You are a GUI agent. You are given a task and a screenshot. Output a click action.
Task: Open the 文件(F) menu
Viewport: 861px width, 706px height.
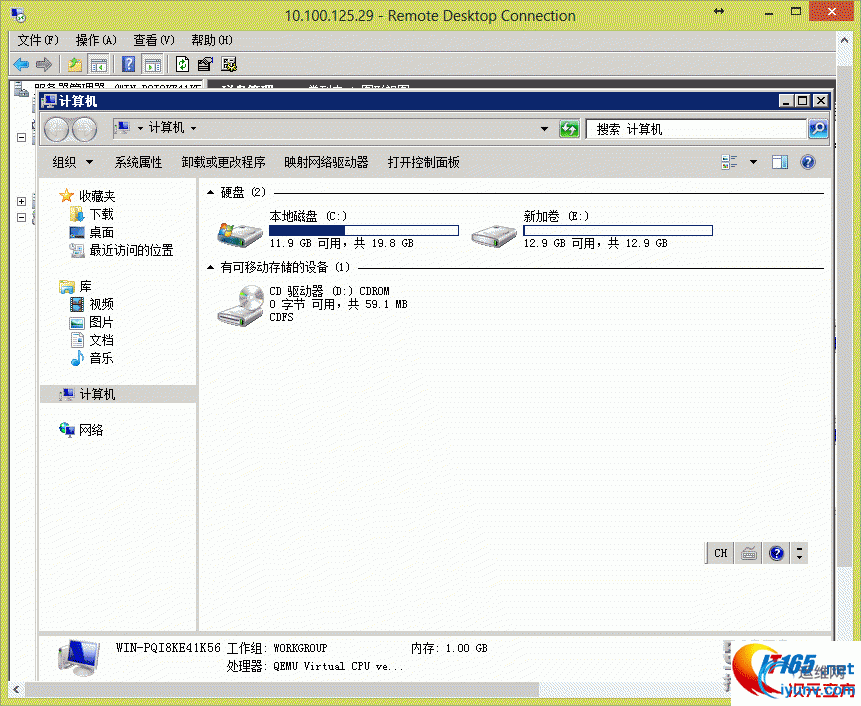[x=38, y=40]
